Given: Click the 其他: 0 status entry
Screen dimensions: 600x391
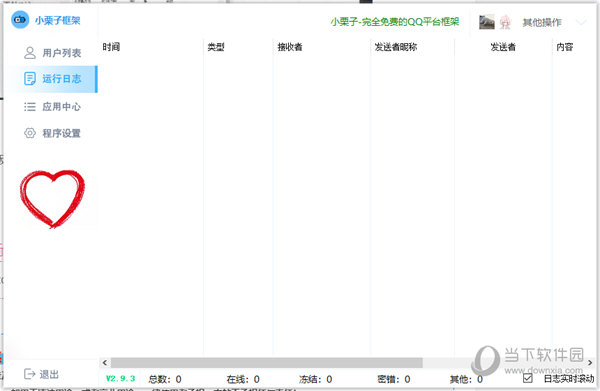Looking at the screenshot, I should (x=466, y=379).
